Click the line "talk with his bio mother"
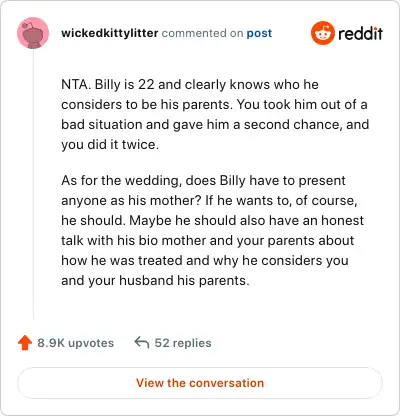The image size is (400, 416). [x=207, y=241]
